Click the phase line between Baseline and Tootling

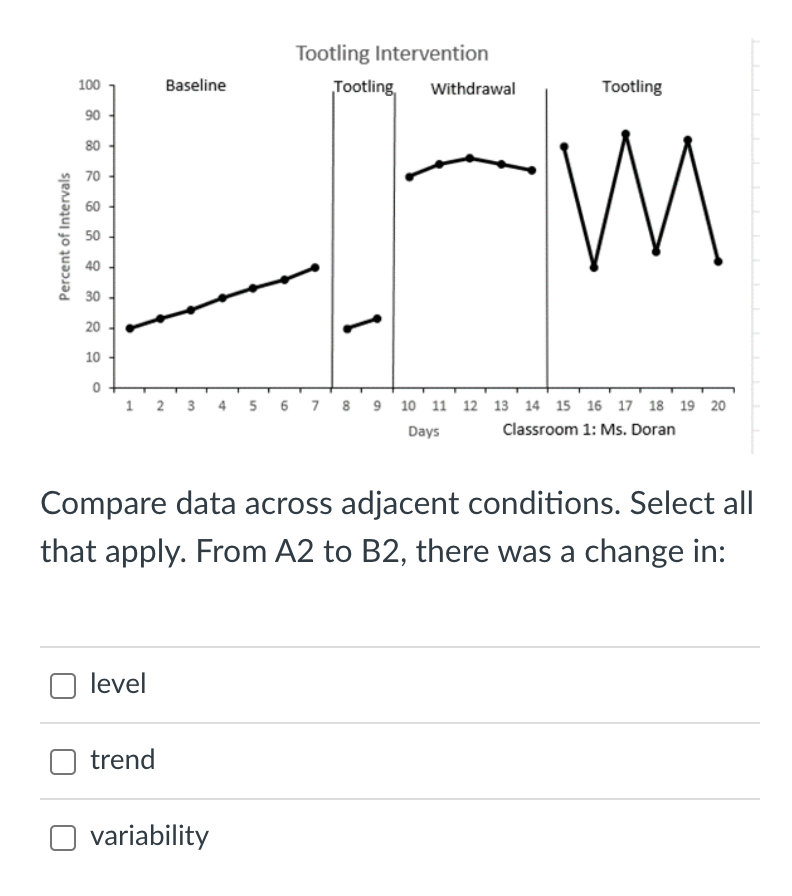pyautogui.click(x=334, y=240)
